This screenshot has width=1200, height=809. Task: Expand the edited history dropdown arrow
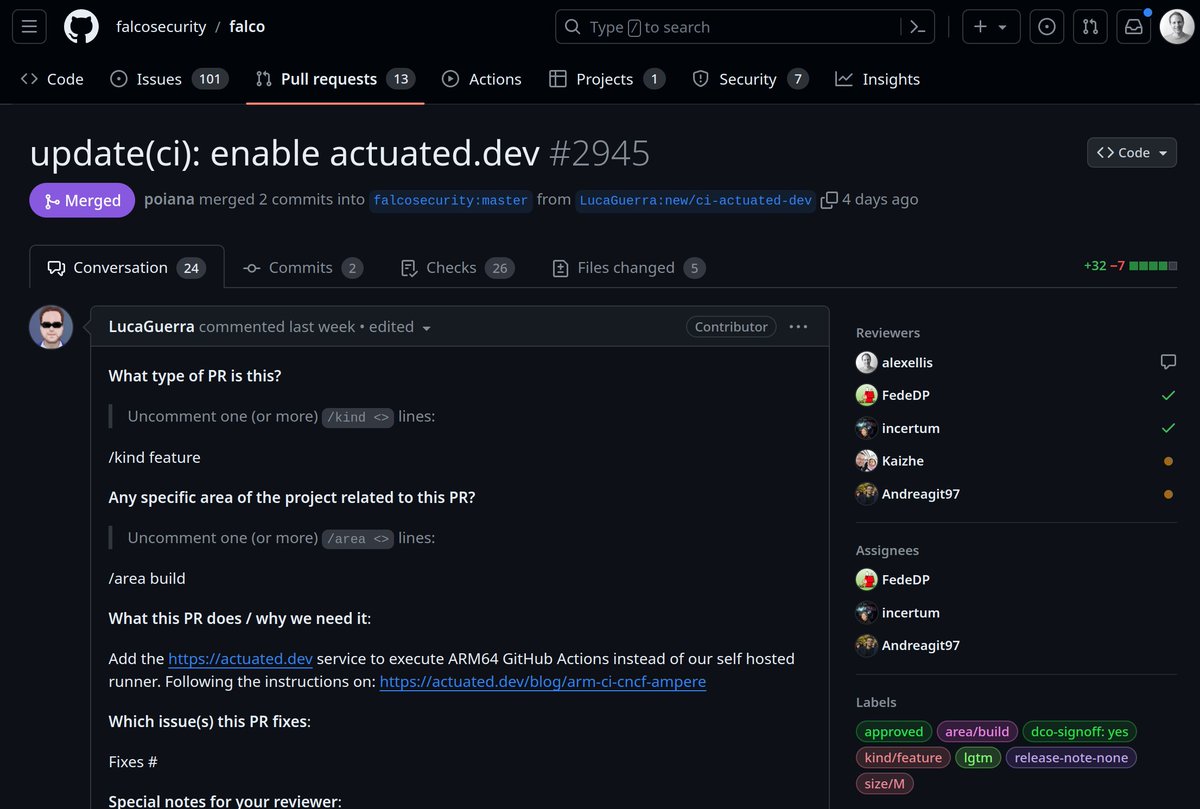[427, 328]
